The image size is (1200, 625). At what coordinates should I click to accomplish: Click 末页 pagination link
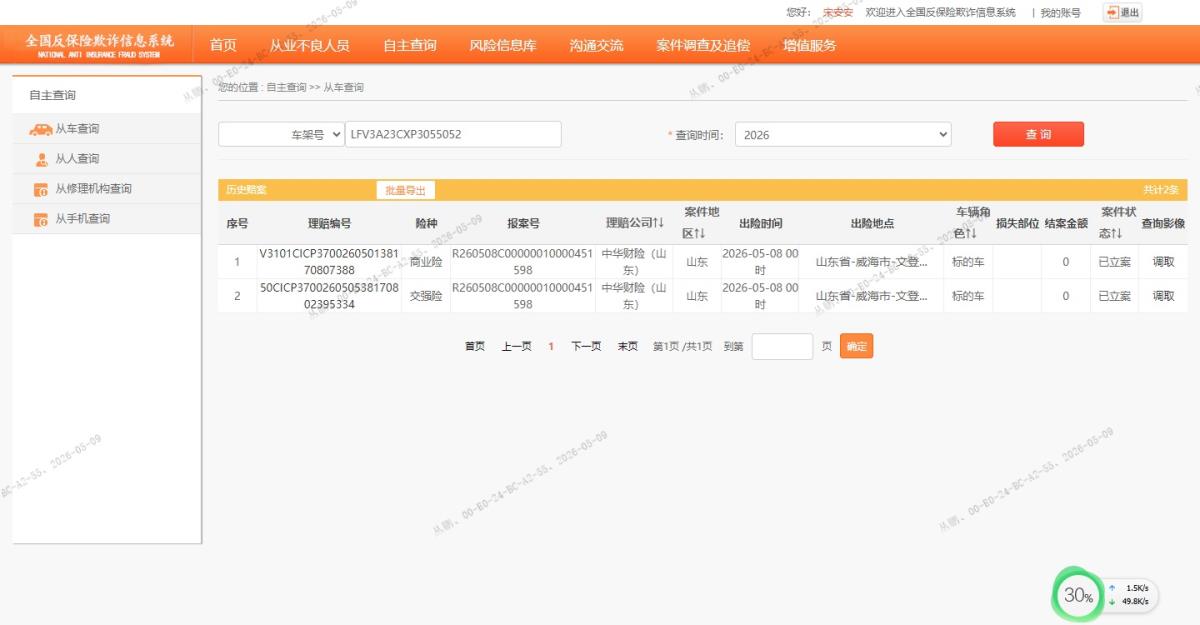click(627, 346)
